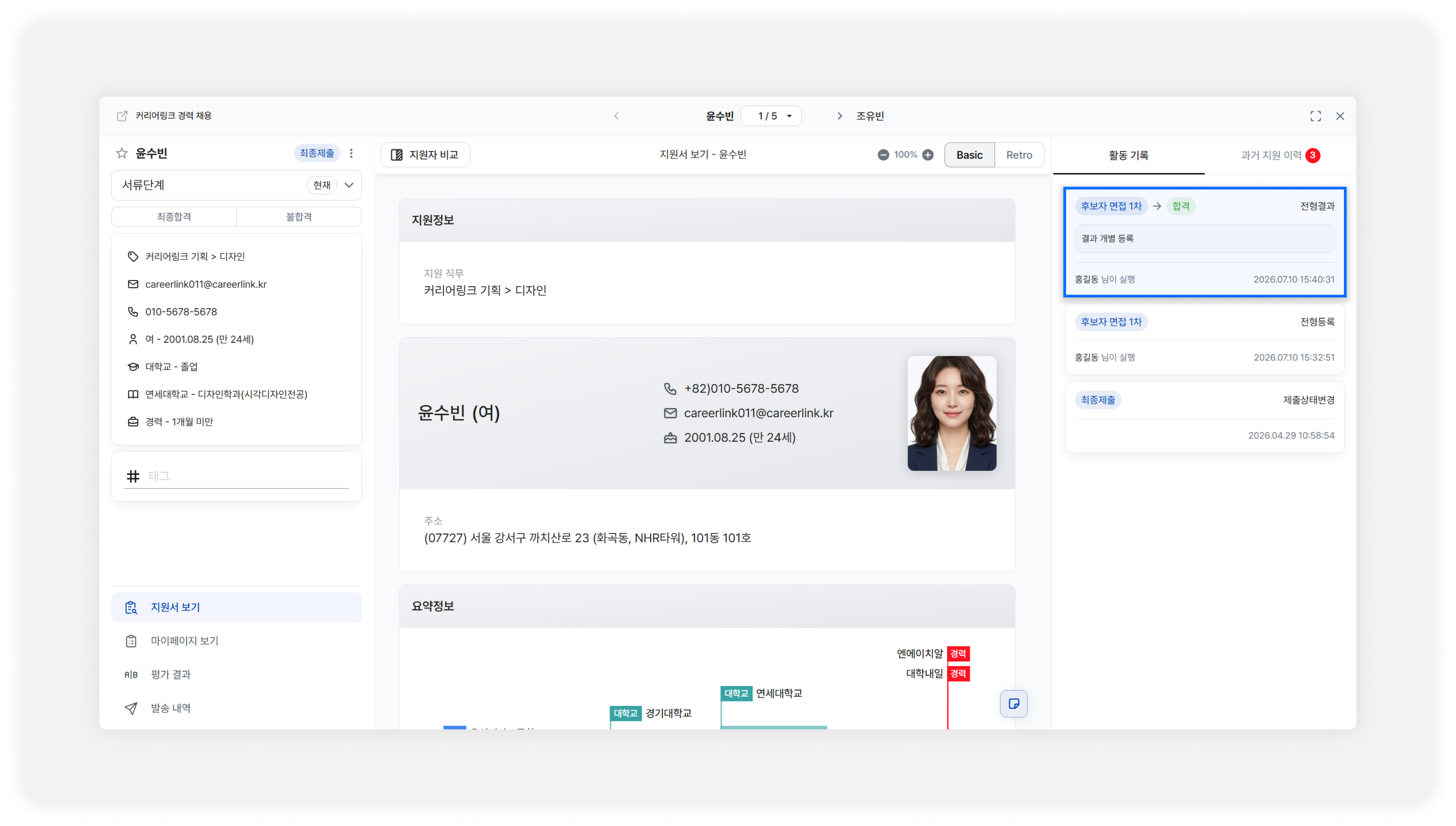The image size is (1456, 826).
Task: Click the person icon beside 여 - 2001.08.25
Action: [x=133, y=339]
